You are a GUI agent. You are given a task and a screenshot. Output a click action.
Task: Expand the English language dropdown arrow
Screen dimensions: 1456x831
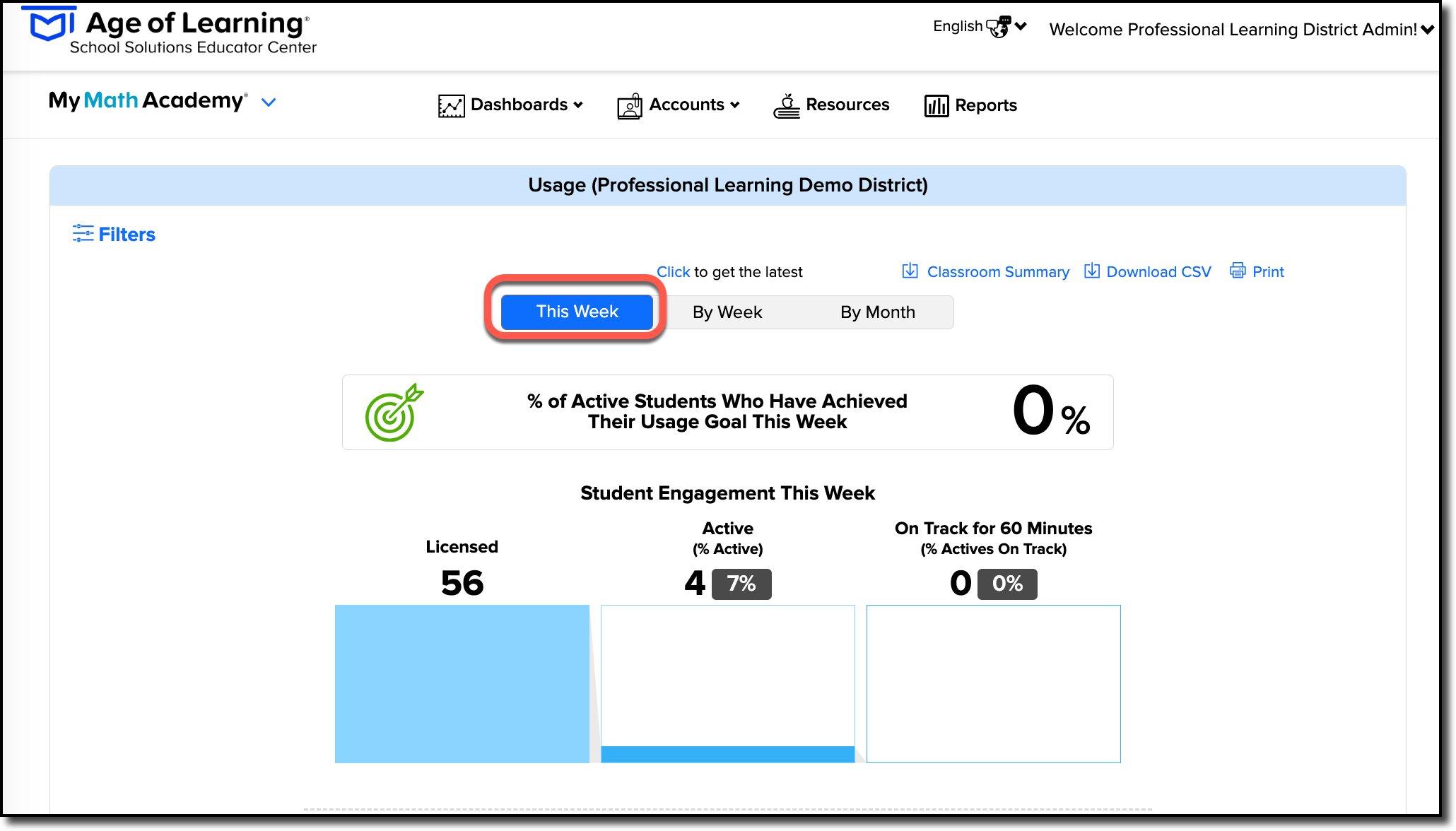coord(1021,26)
